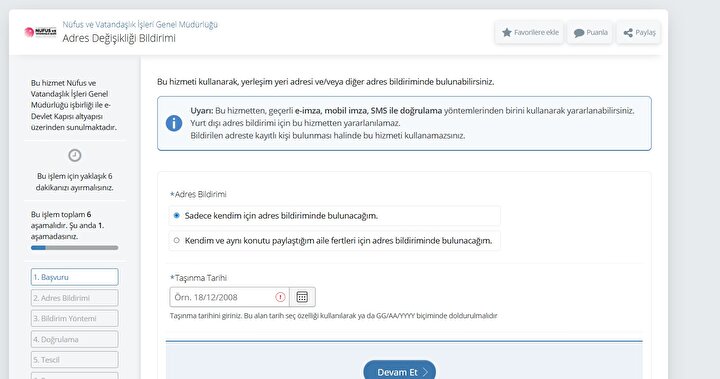Click the star icon in Favorilere ekle
This screenshot has height=379, width=720.
click(x=506, y=32)
